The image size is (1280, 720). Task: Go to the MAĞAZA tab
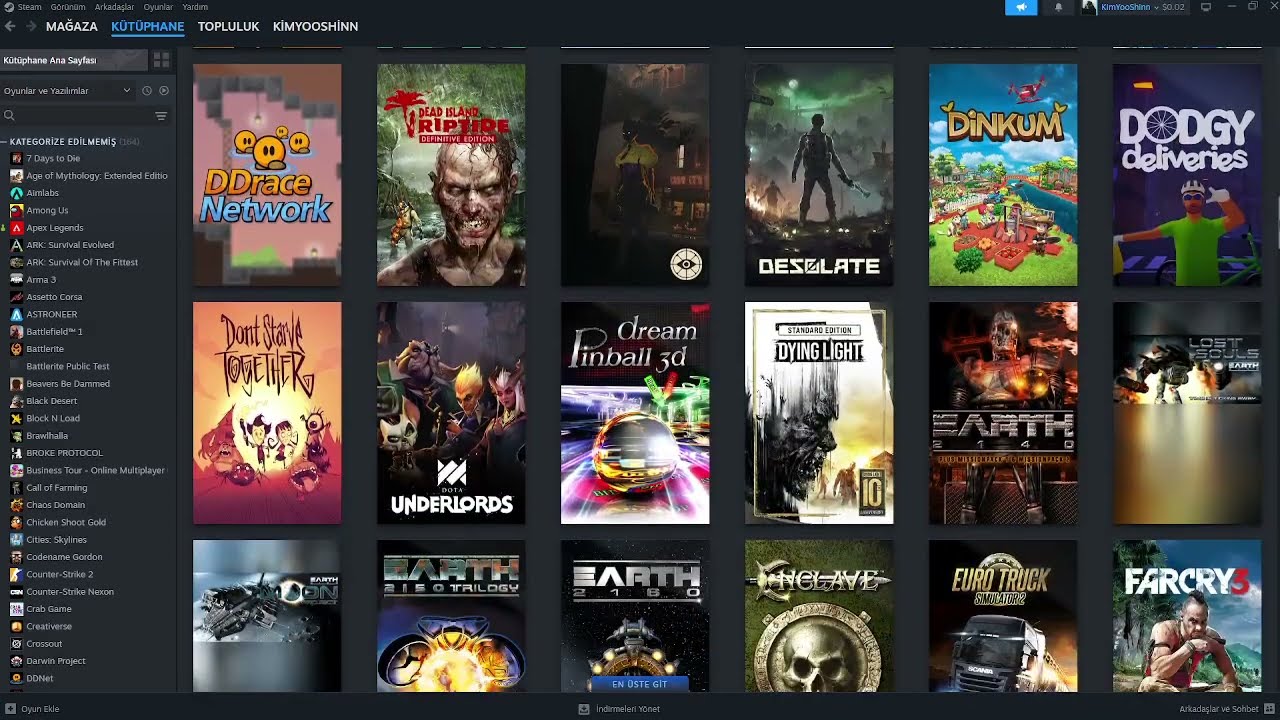tap(72, 26)
